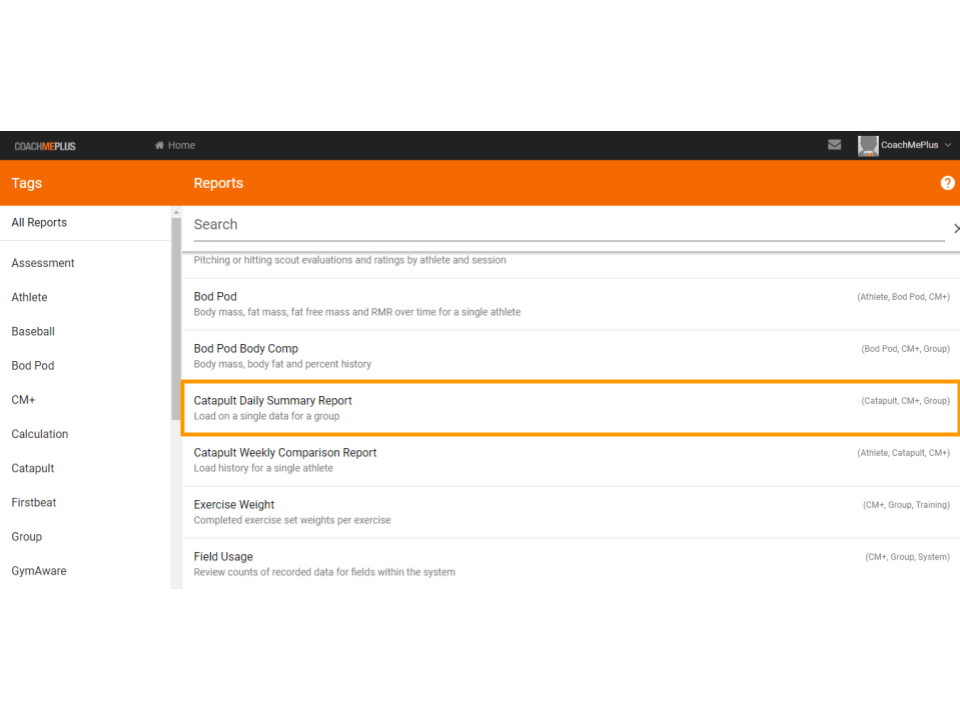The height and width of the screenshot is (720, 960).
Task: Clear the search with the X icon
Action: click(x=956, y=228)
